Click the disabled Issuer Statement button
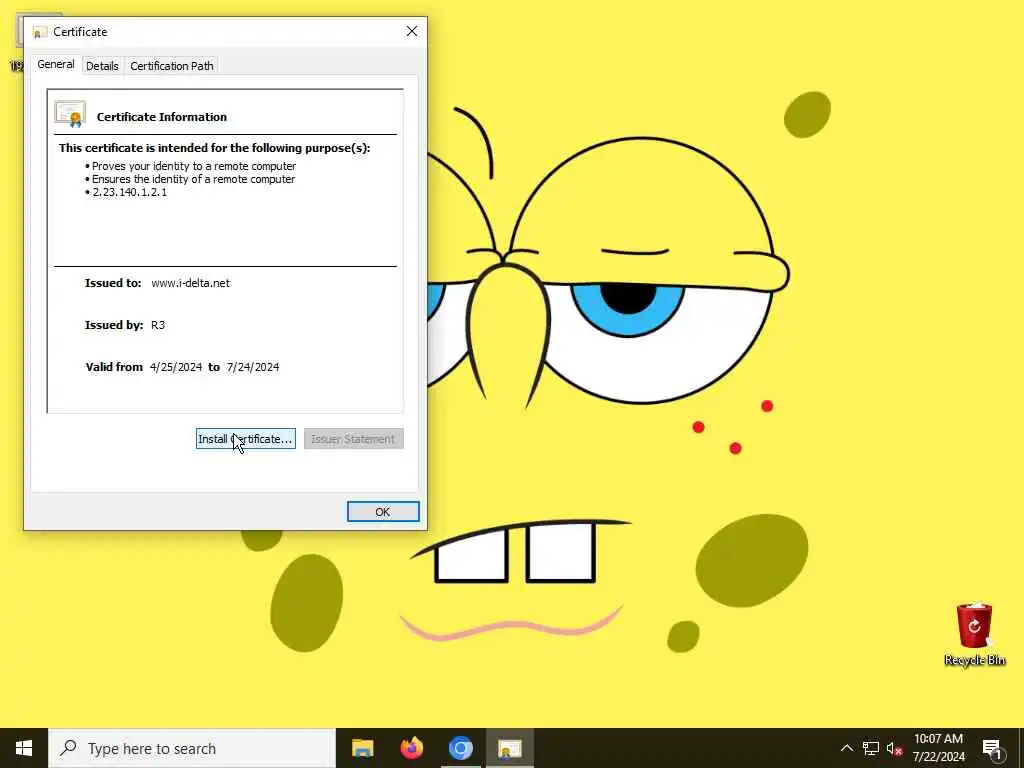The image size is (1024, 768). [353, 439]
